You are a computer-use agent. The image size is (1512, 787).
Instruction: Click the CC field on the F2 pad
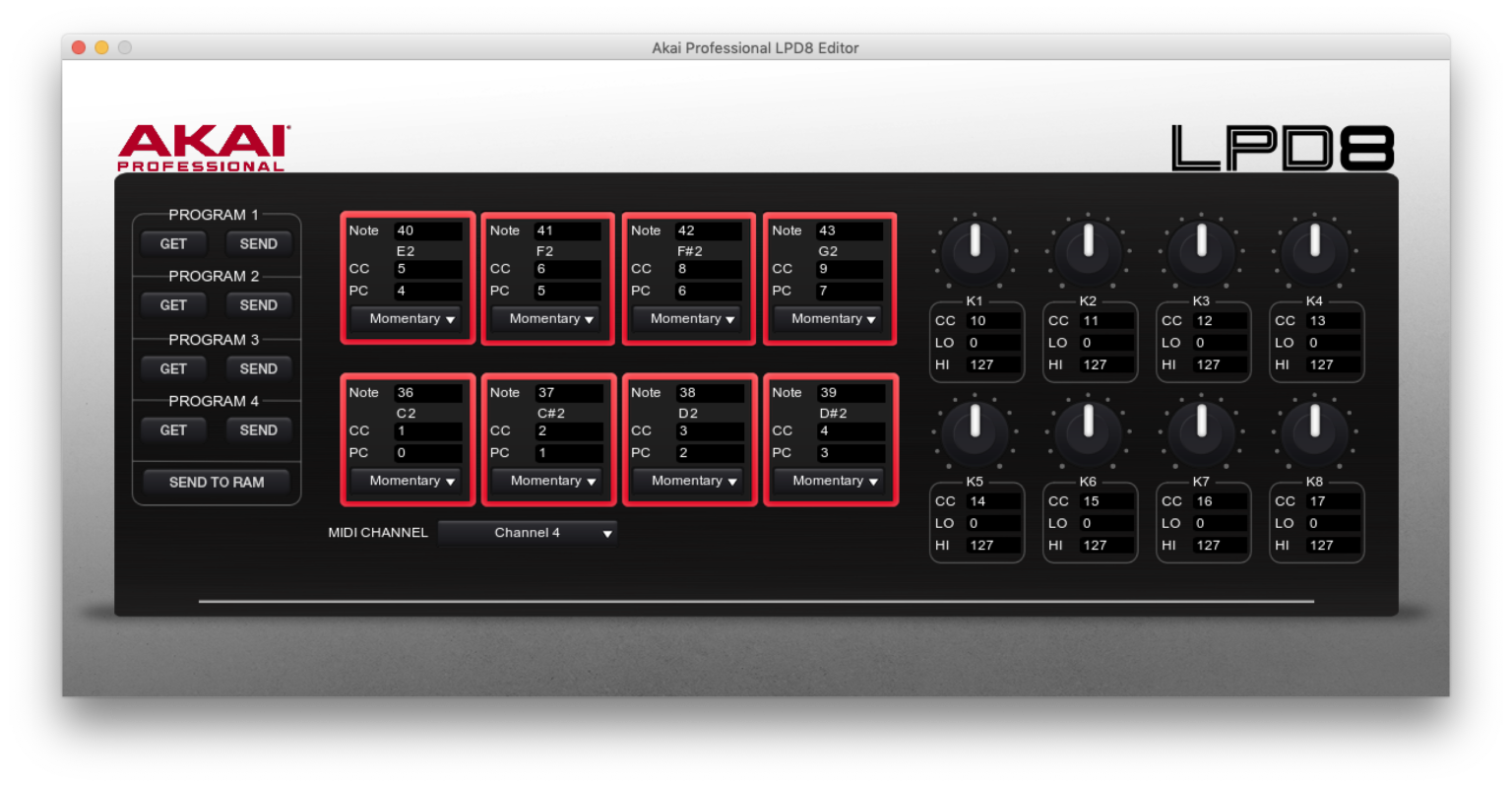[568, 269]
